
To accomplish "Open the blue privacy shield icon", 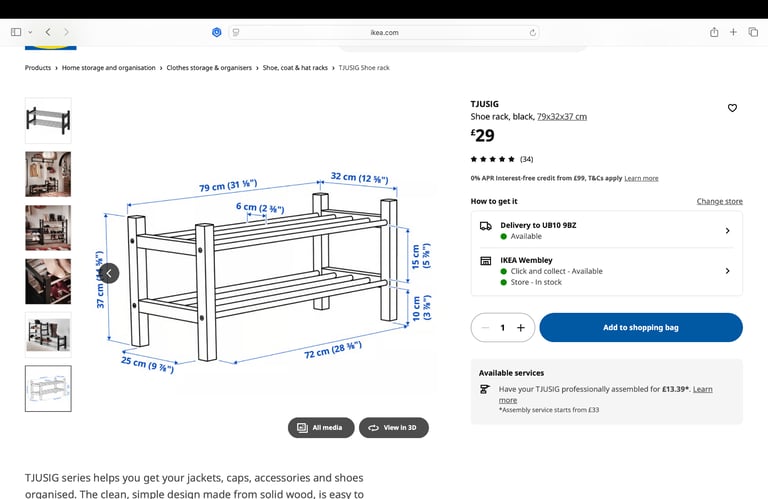I will pyautogui.click(x=216, y=32).
